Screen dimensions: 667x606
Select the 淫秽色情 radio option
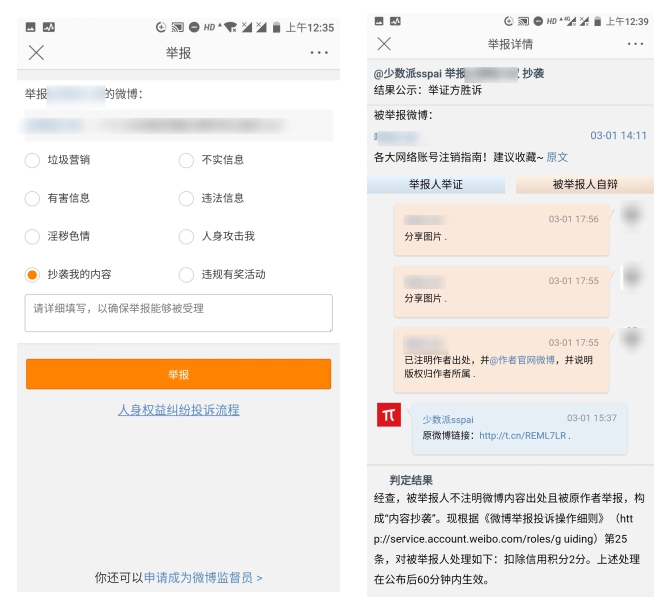click(x=32, y=236)
